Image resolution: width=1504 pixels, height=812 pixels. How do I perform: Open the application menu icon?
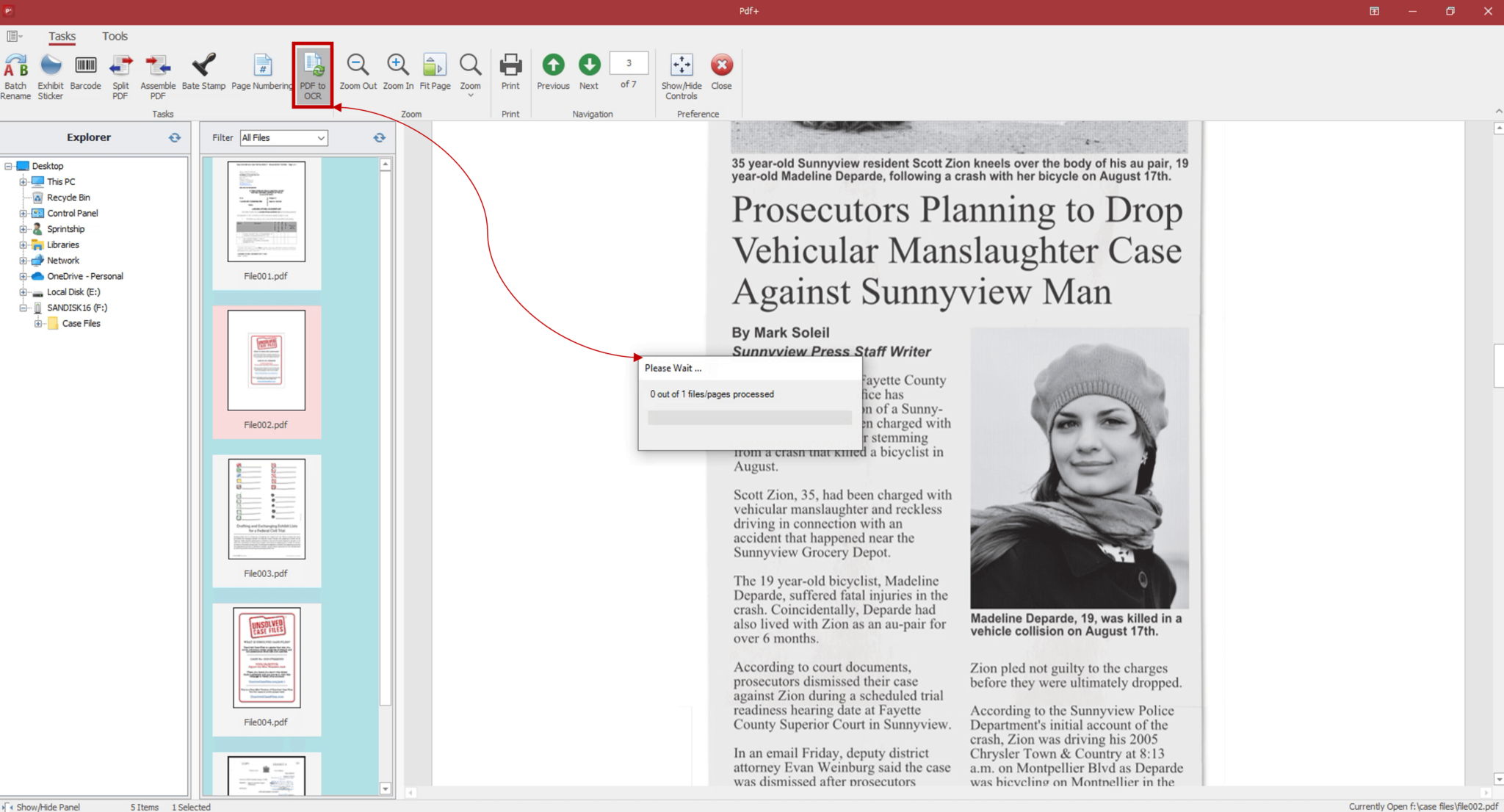click(x=14, y=36)
